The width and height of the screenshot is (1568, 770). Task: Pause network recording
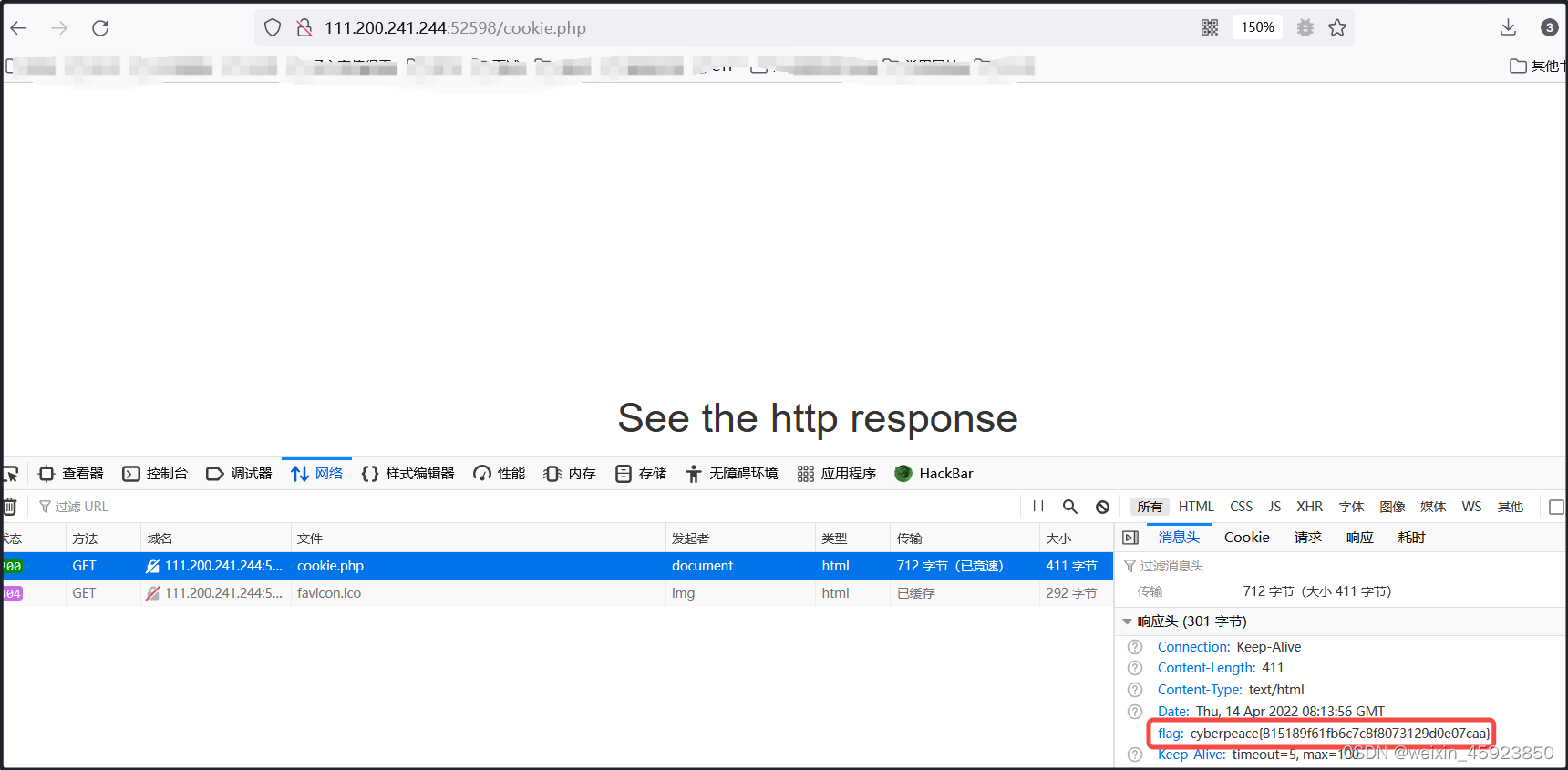click(1038, 507)
